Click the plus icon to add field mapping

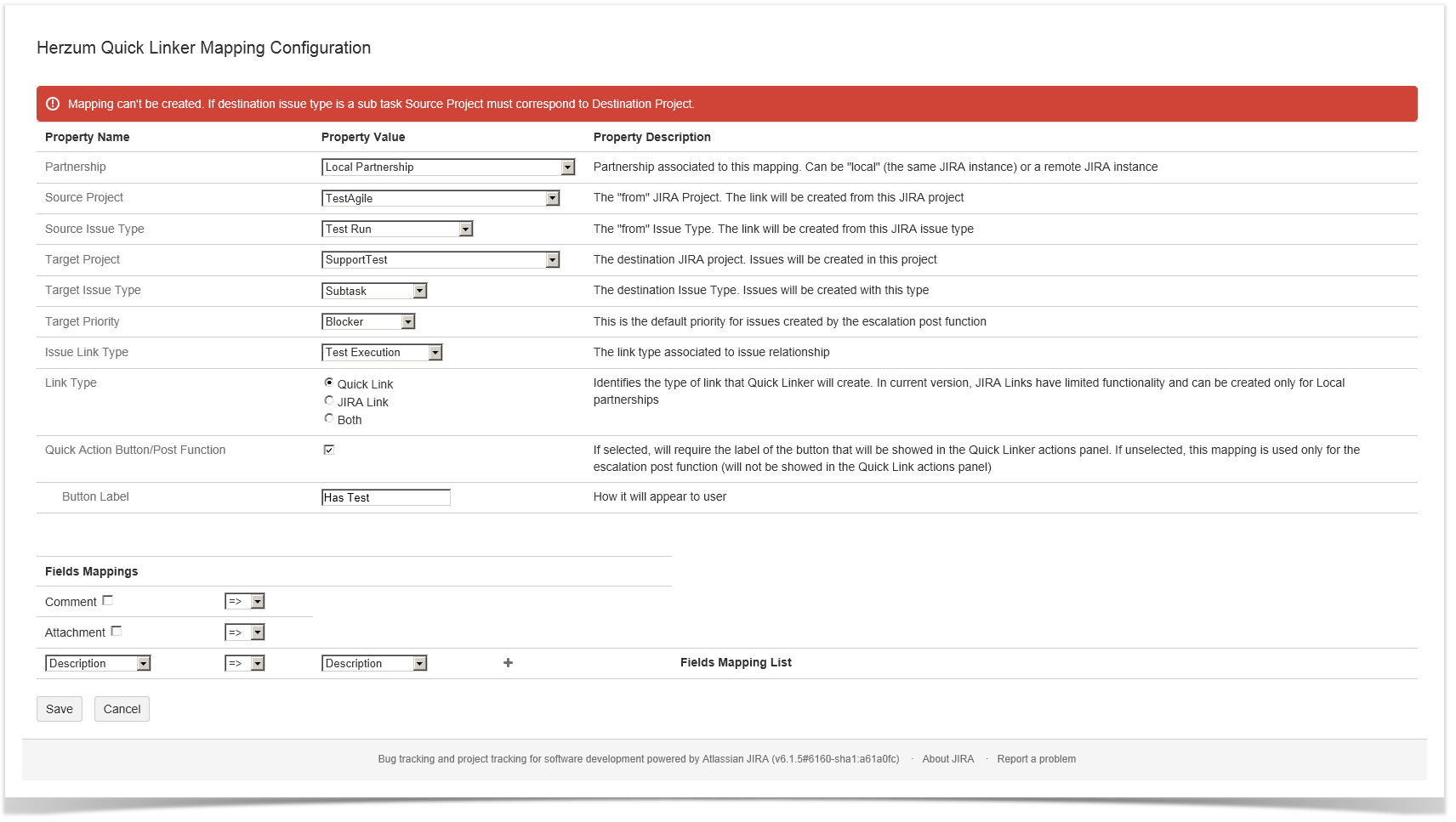pyautogui.click(x=508, y=663)
